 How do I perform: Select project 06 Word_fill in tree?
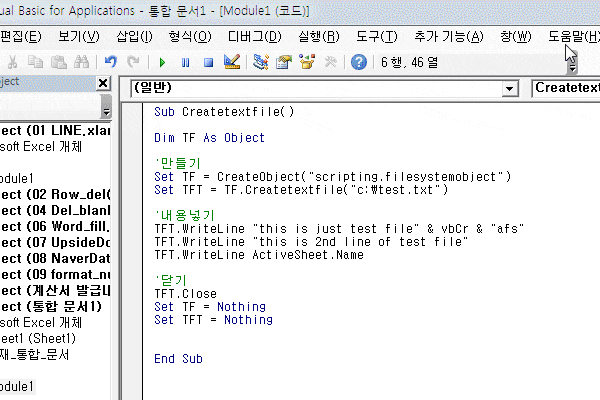55,227
